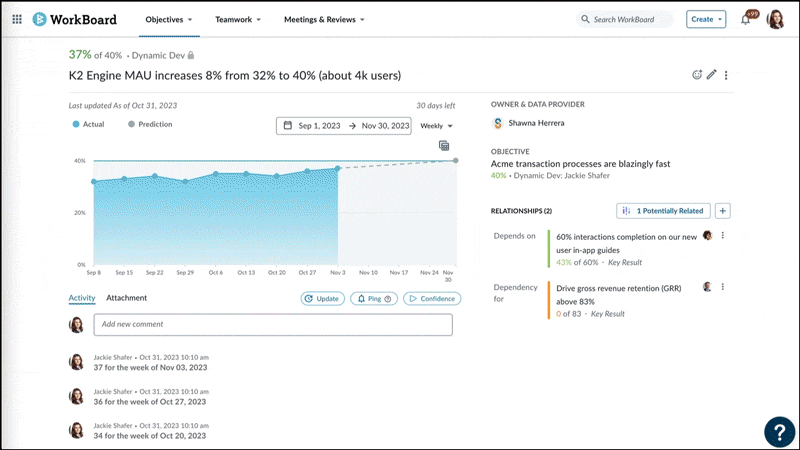Open the user profile avatar menu
Image resolution: width=800 pixels, height=450 pixels.
click(x=776, y=19)
